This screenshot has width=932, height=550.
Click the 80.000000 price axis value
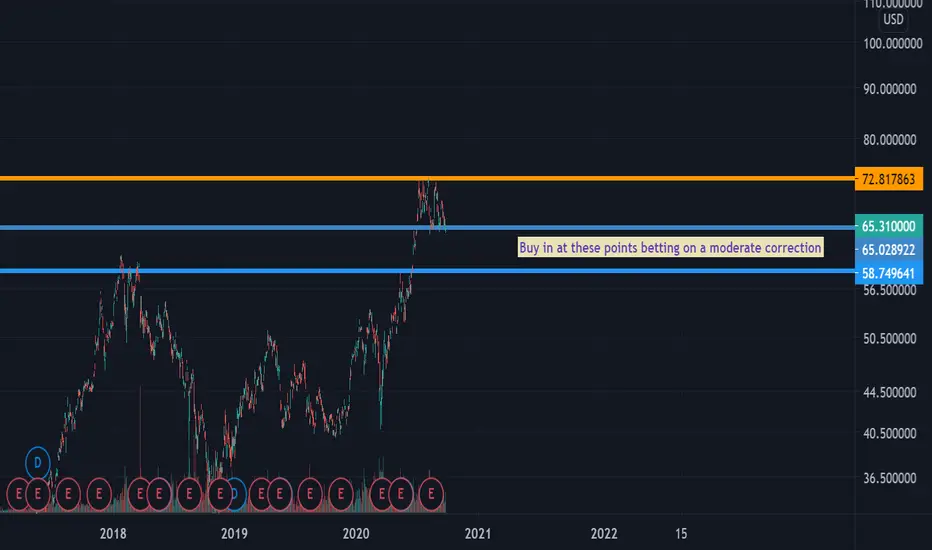pos(890,140)
